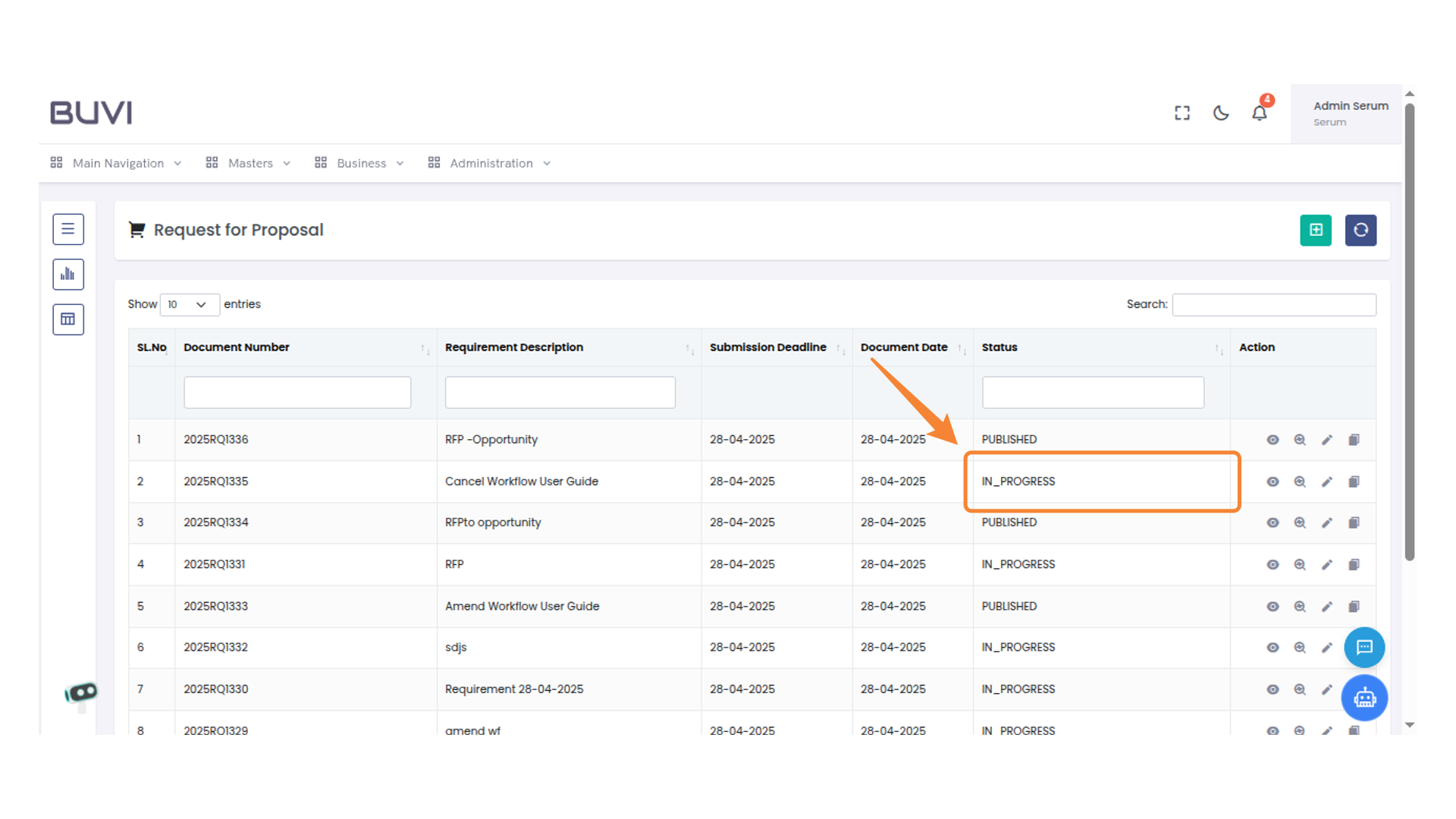Click the Search input field
The width and height of the screenshot is (1456, 819).
click(x=1273, y=304)
